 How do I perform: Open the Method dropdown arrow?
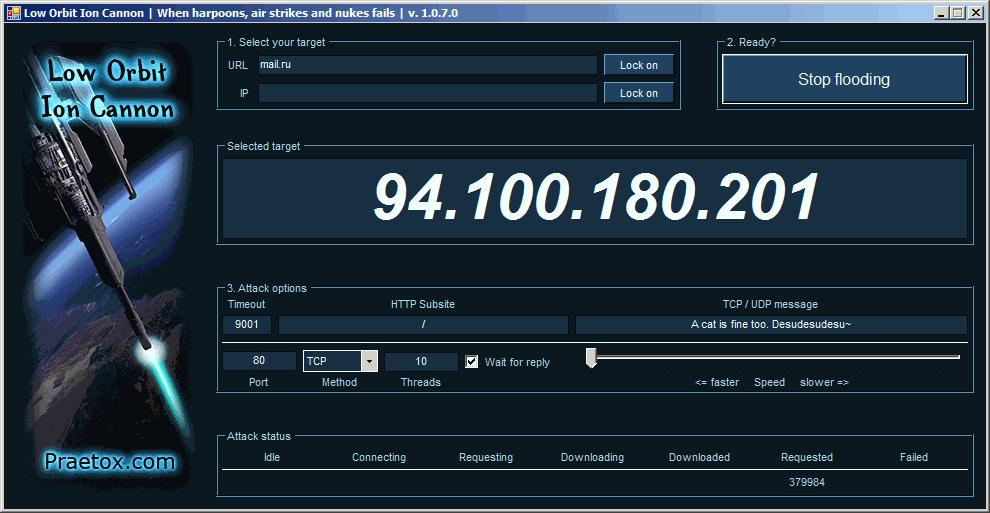click(369, 362)
